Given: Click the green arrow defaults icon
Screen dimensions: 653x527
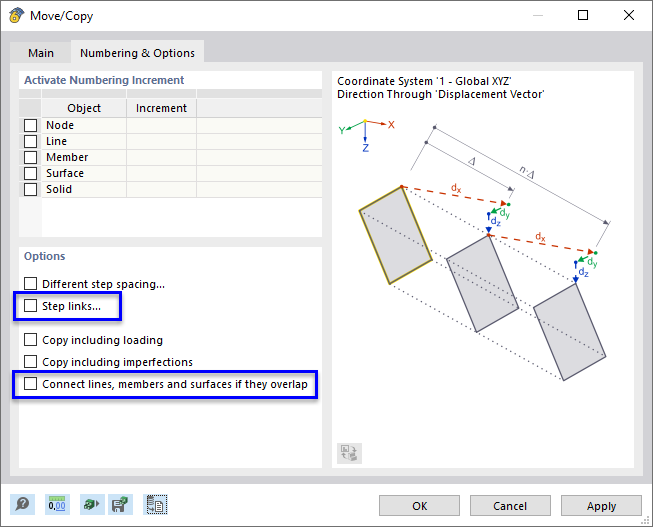Looking at the screenshot, I should 92,505.
